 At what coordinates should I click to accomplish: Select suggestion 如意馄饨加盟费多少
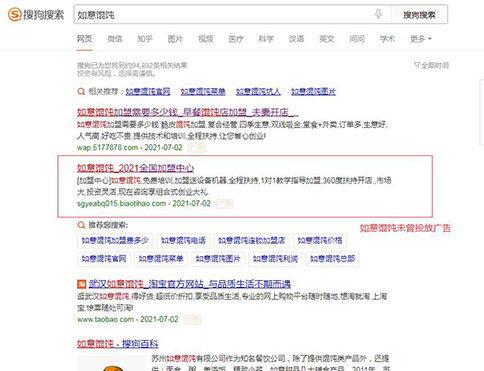click(115, 241)
